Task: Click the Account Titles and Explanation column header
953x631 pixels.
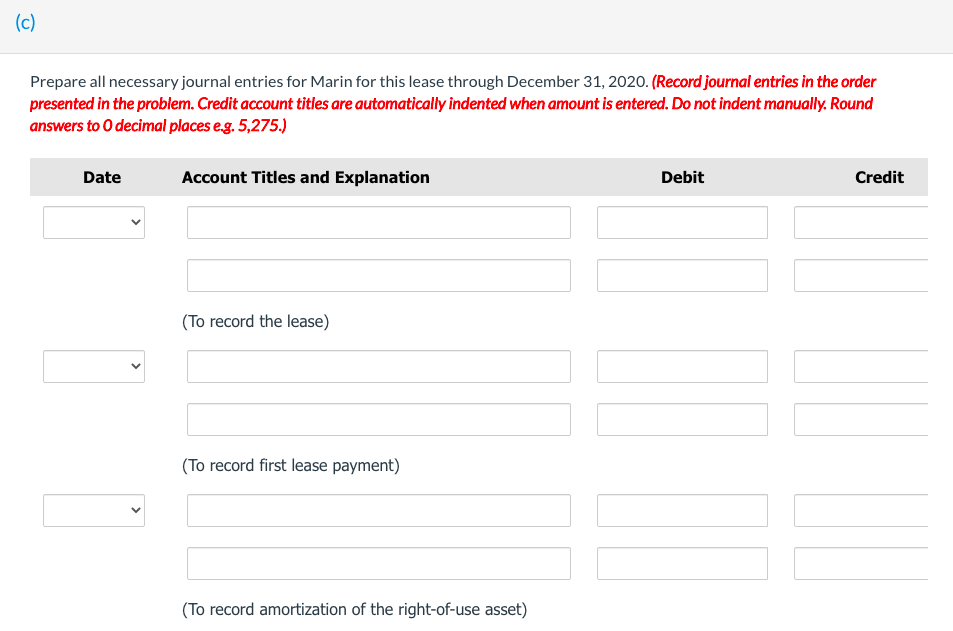Action: tap(305, 177)
